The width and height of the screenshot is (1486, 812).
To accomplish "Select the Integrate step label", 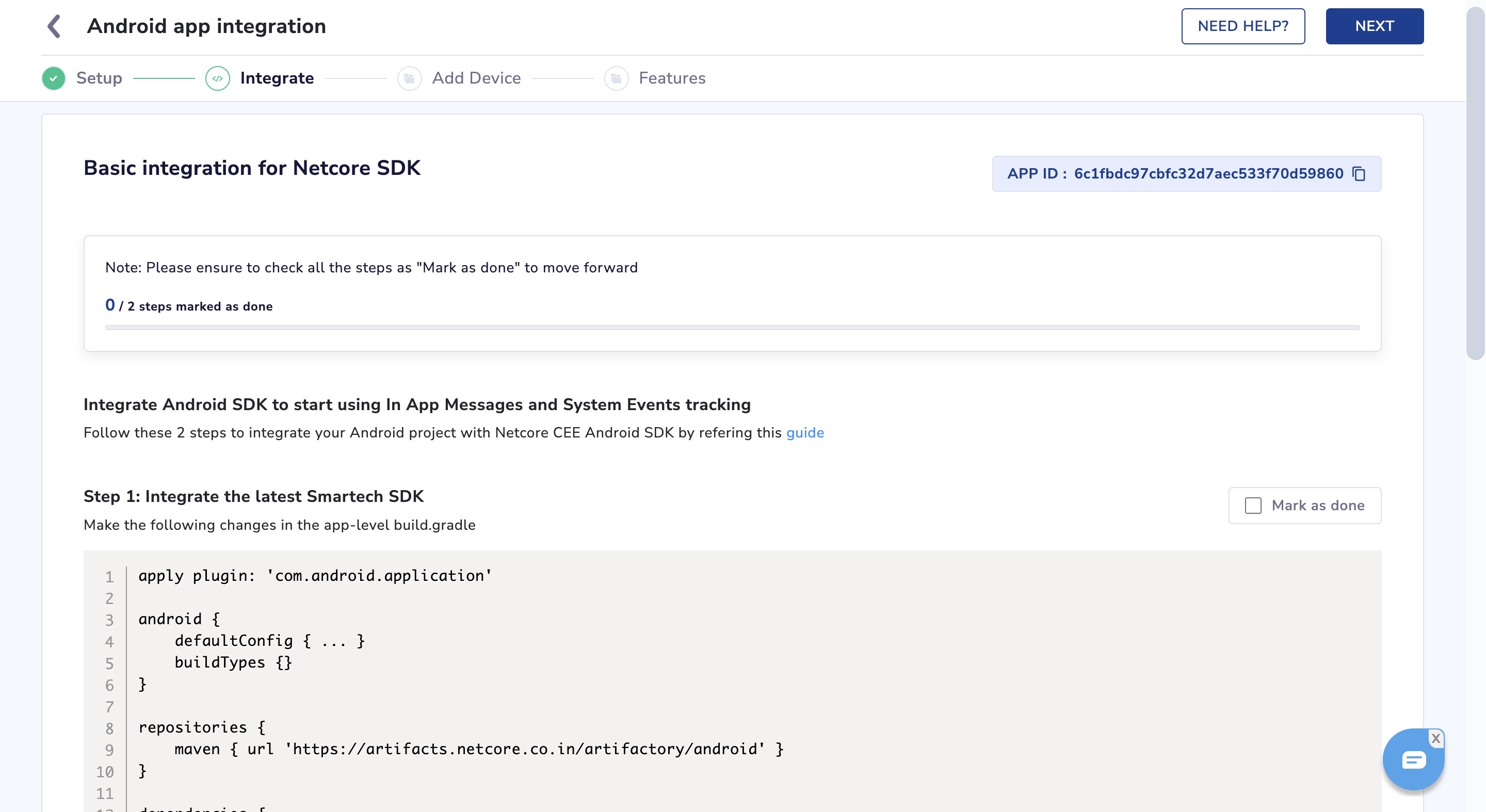I will [277, 78].
